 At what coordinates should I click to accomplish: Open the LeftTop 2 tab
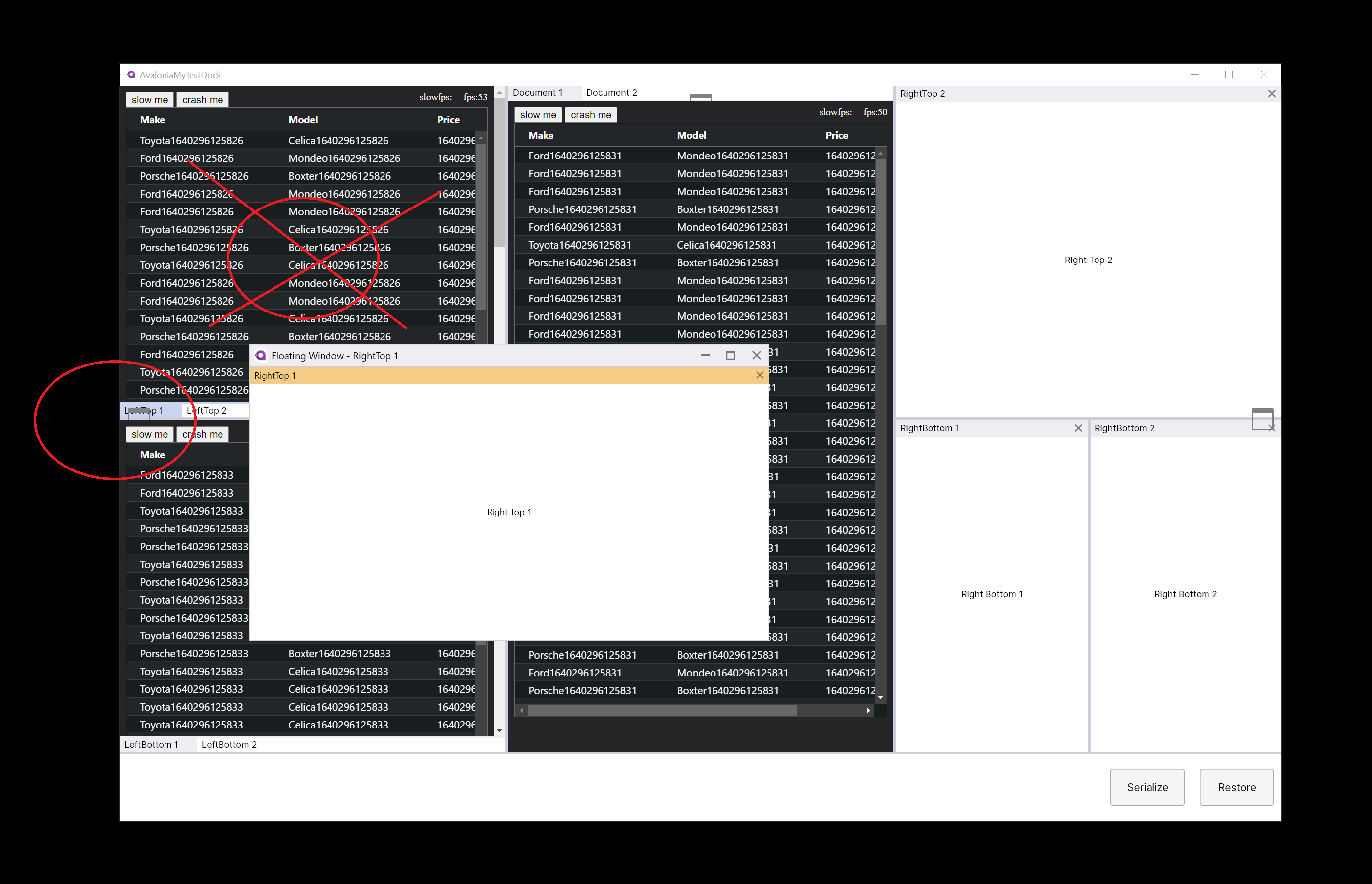208,410
